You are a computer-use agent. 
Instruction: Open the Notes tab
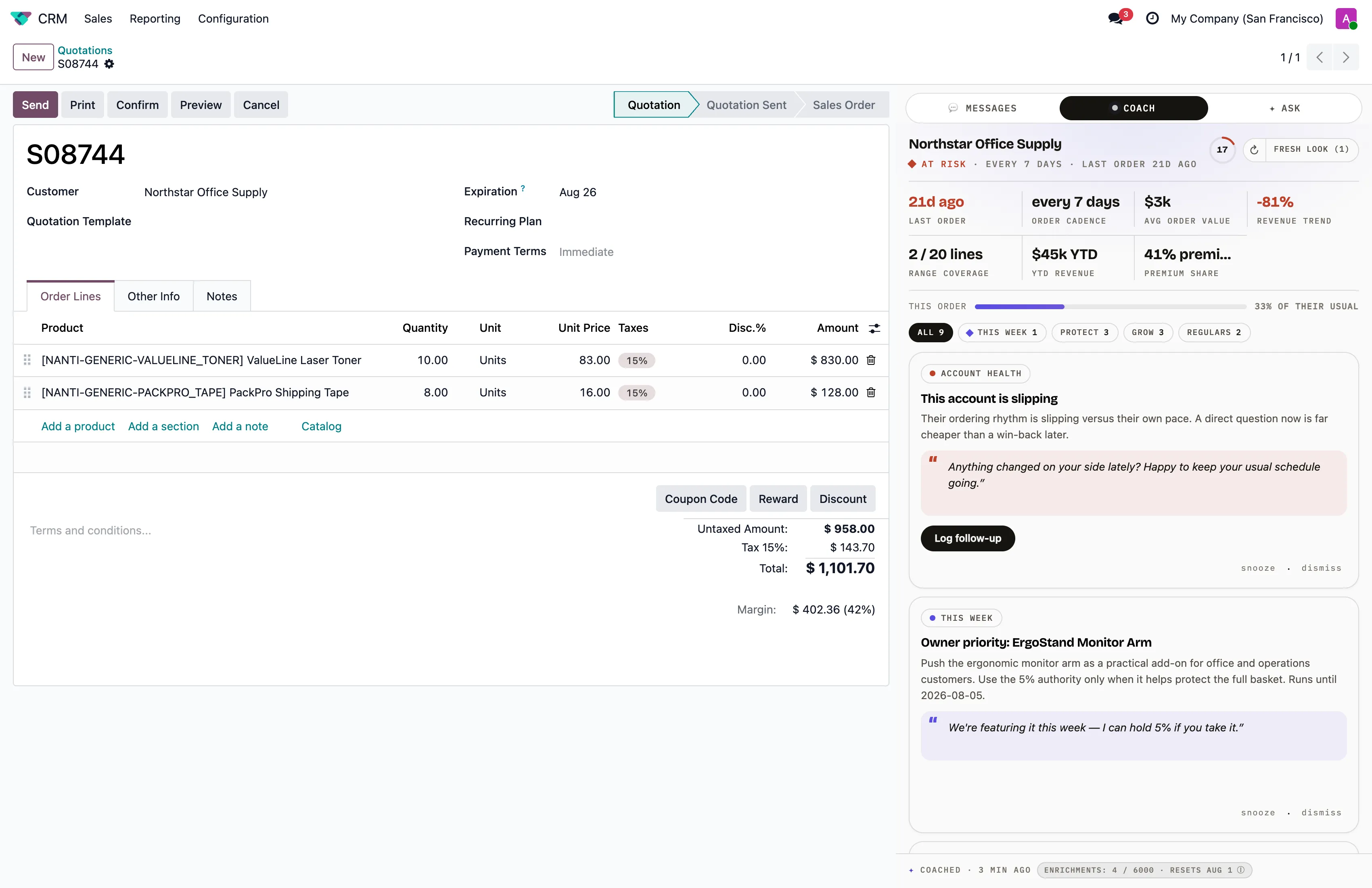(x=222, y=296)
